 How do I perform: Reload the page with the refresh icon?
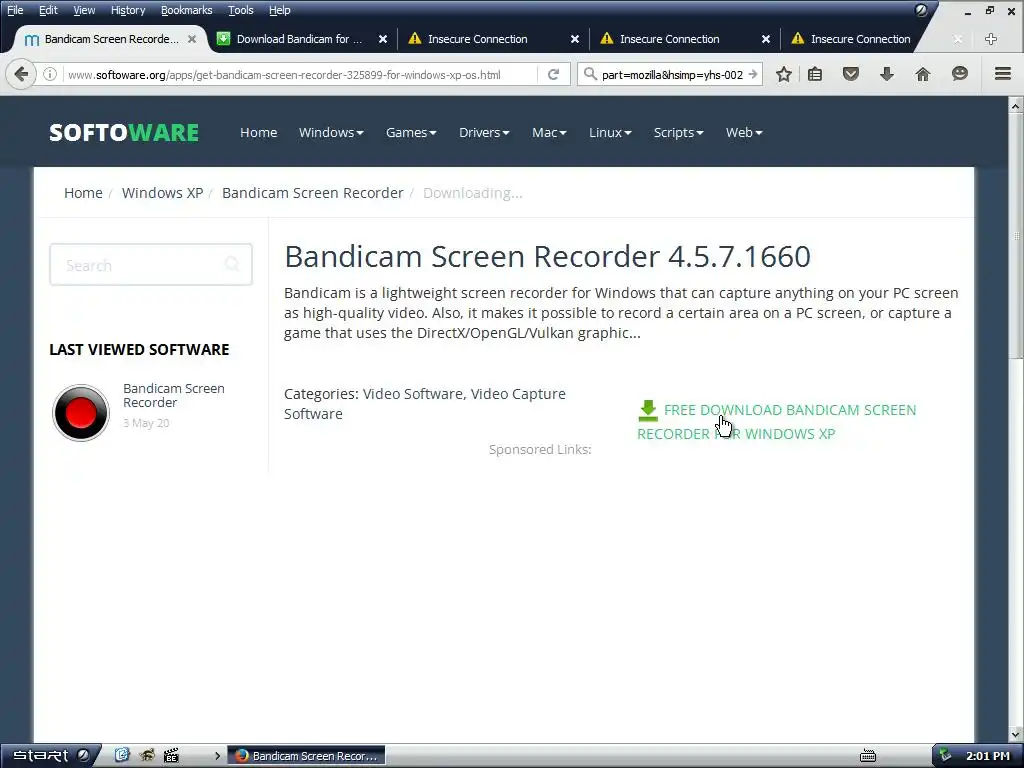pos(553,74)
